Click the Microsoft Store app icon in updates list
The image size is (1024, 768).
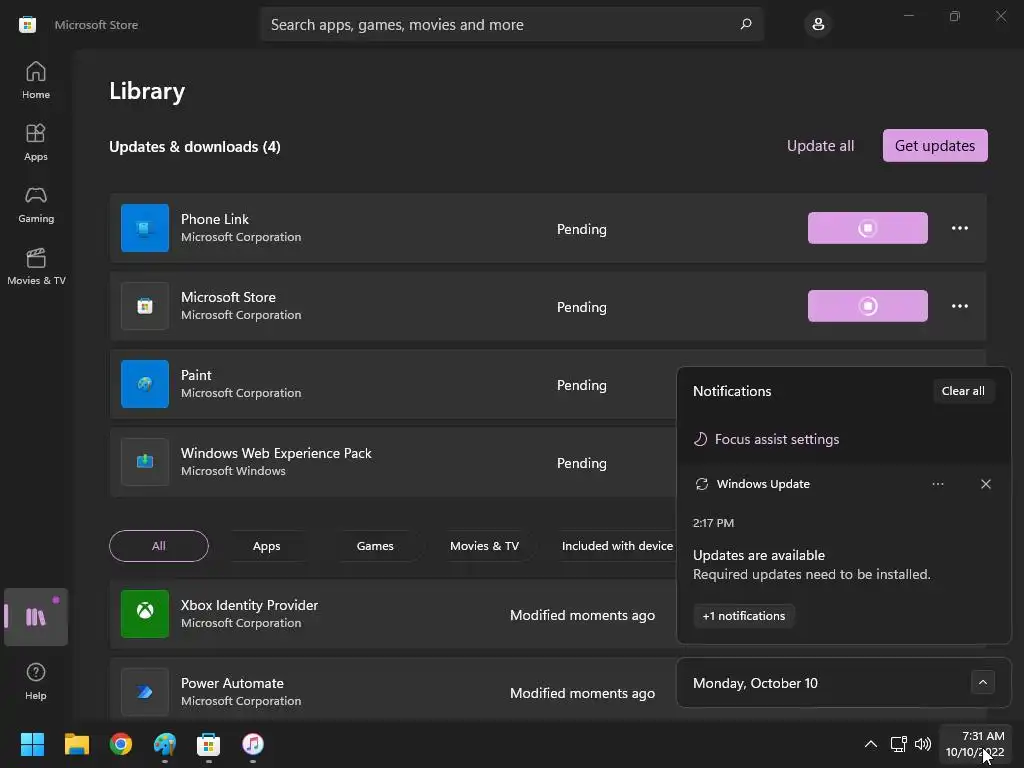tap(145, 306)
